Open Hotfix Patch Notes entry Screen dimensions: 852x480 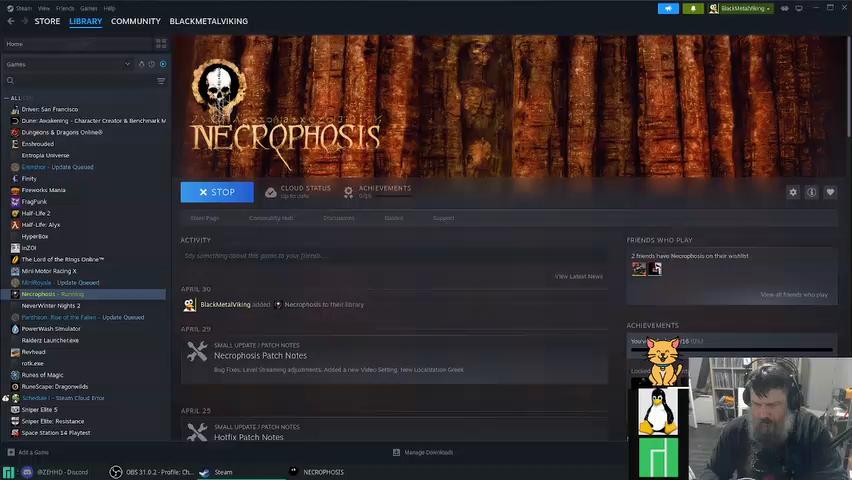[248, 437]
